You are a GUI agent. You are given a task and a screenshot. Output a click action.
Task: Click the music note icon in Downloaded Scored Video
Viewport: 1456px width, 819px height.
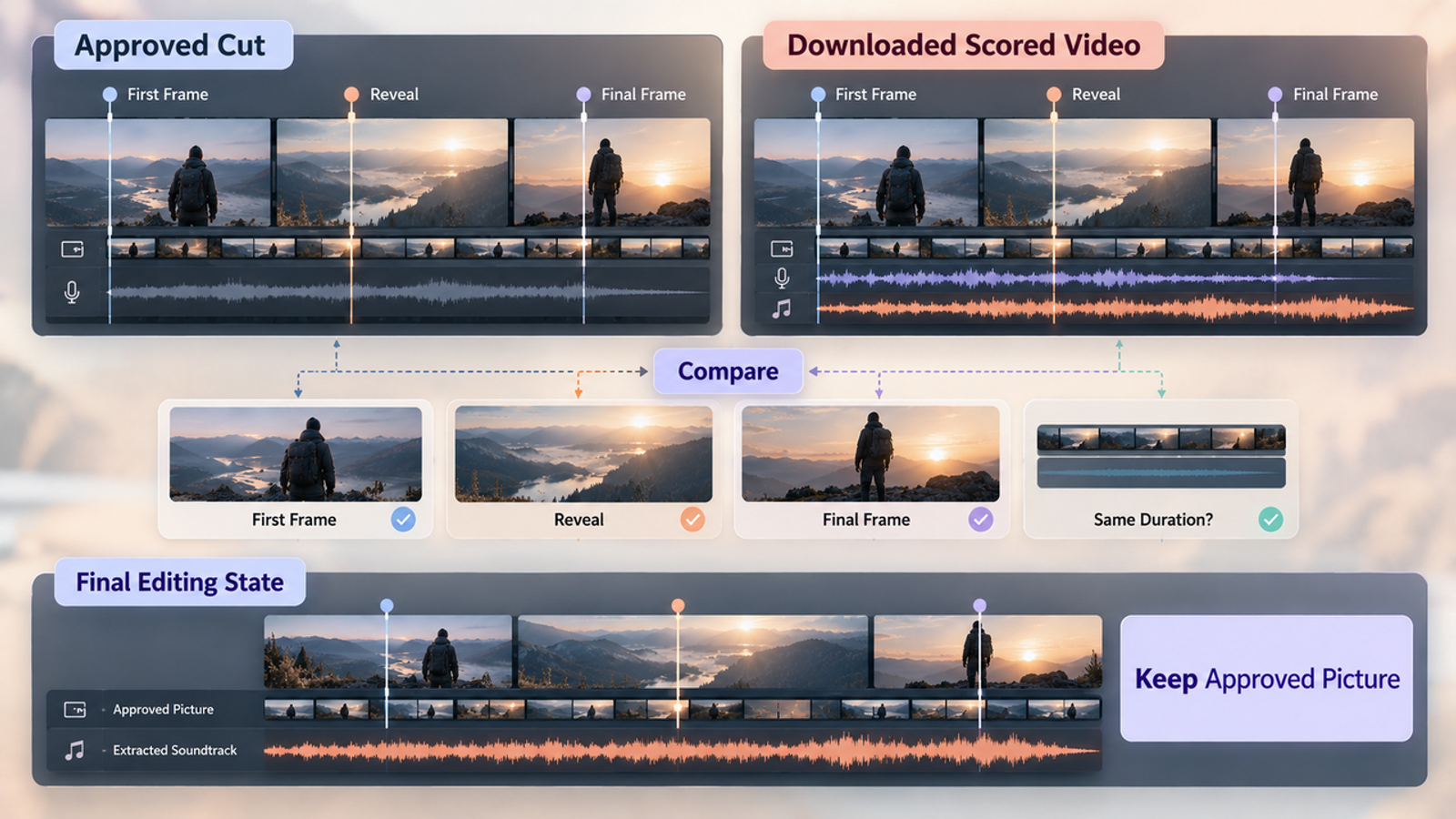click(x=782, y=309)
